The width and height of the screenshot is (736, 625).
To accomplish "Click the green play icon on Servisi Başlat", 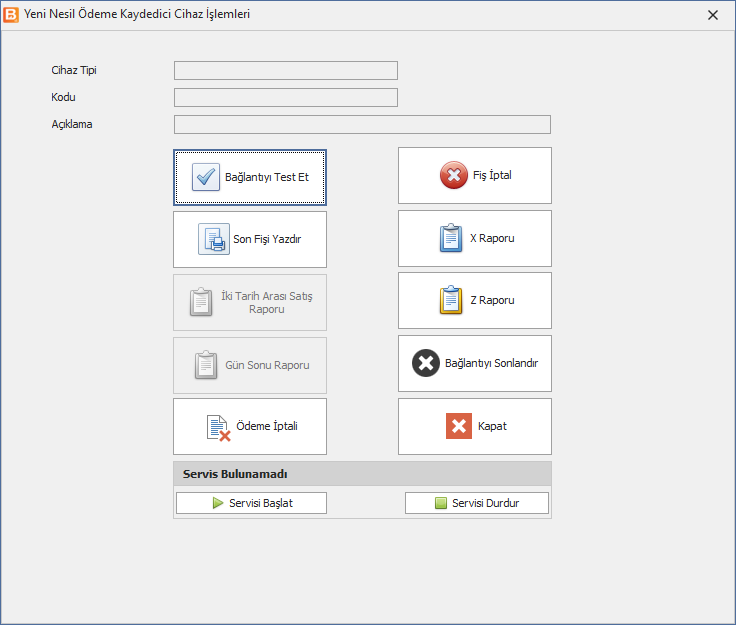I will 217,503.
